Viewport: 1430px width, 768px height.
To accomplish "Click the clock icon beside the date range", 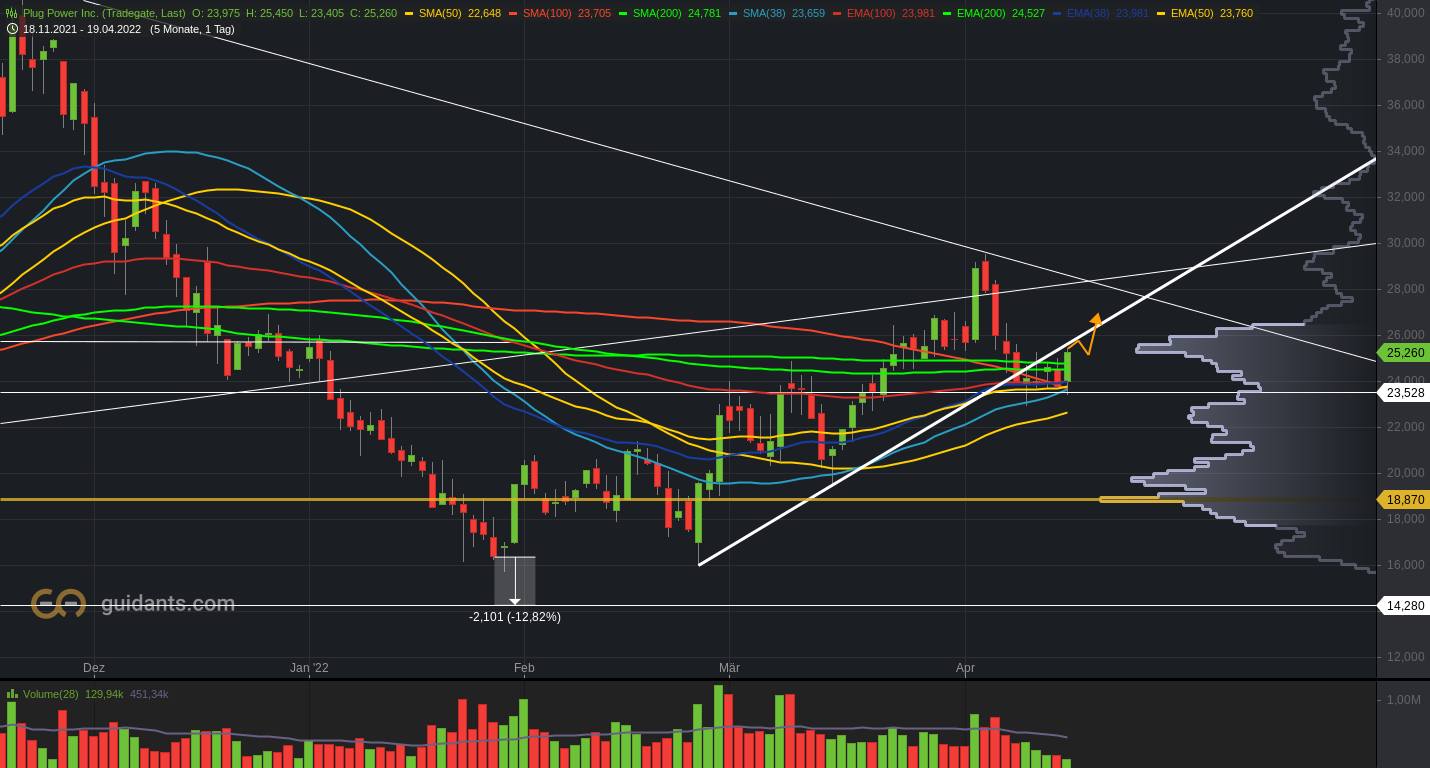I will click(x=12, y=29).
